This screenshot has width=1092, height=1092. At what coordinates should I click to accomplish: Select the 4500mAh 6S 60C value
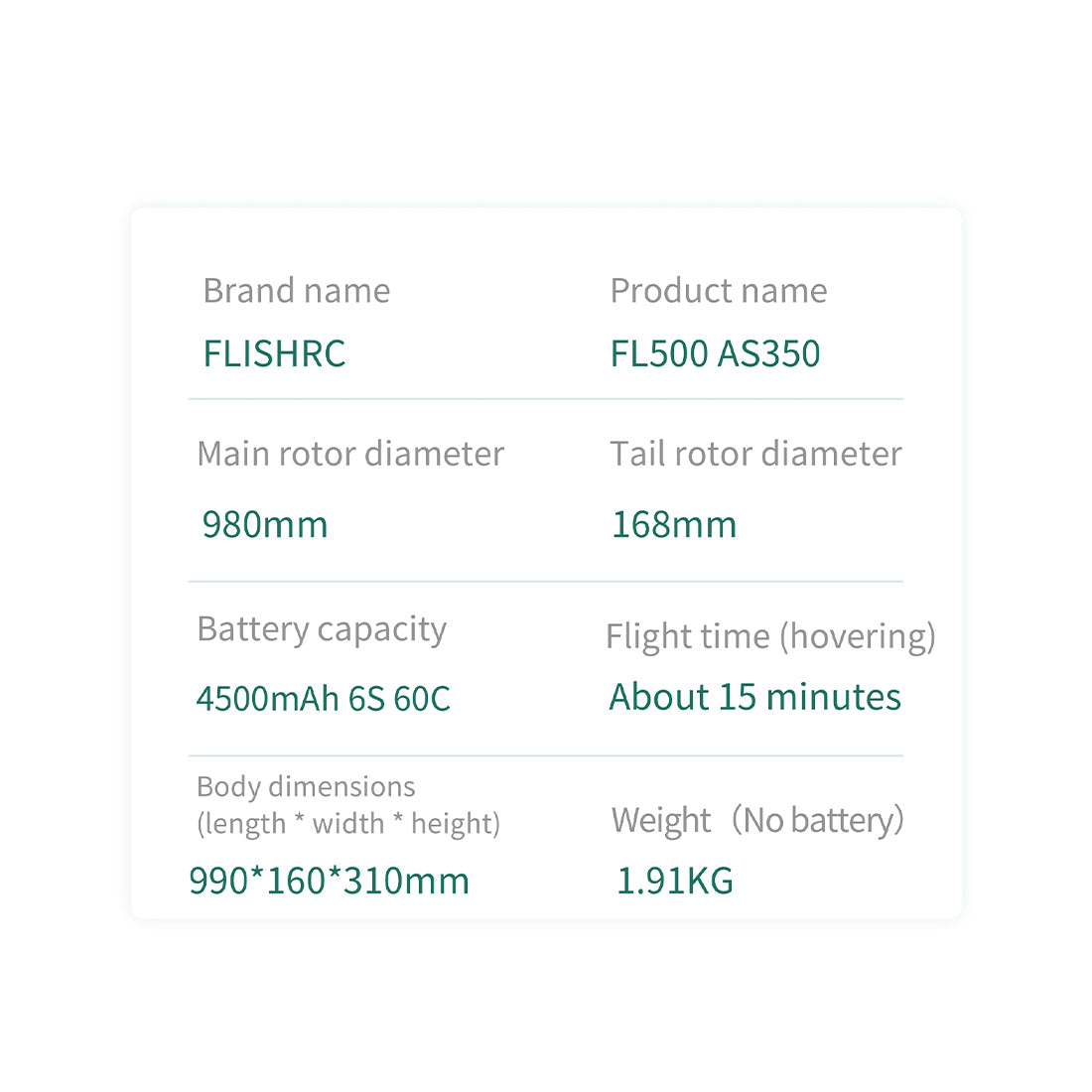(323, 699)
